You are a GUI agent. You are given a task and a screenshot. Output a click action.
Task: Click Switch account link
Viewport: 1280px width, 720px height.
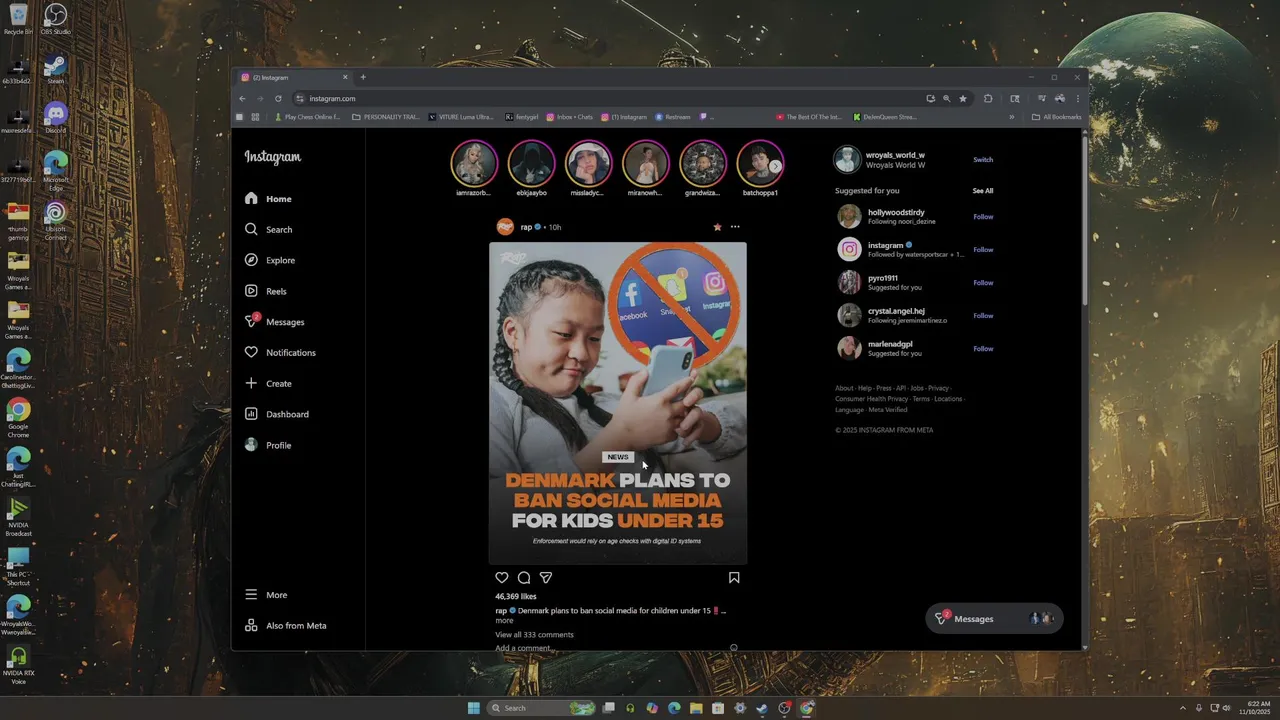pos(983,160)
